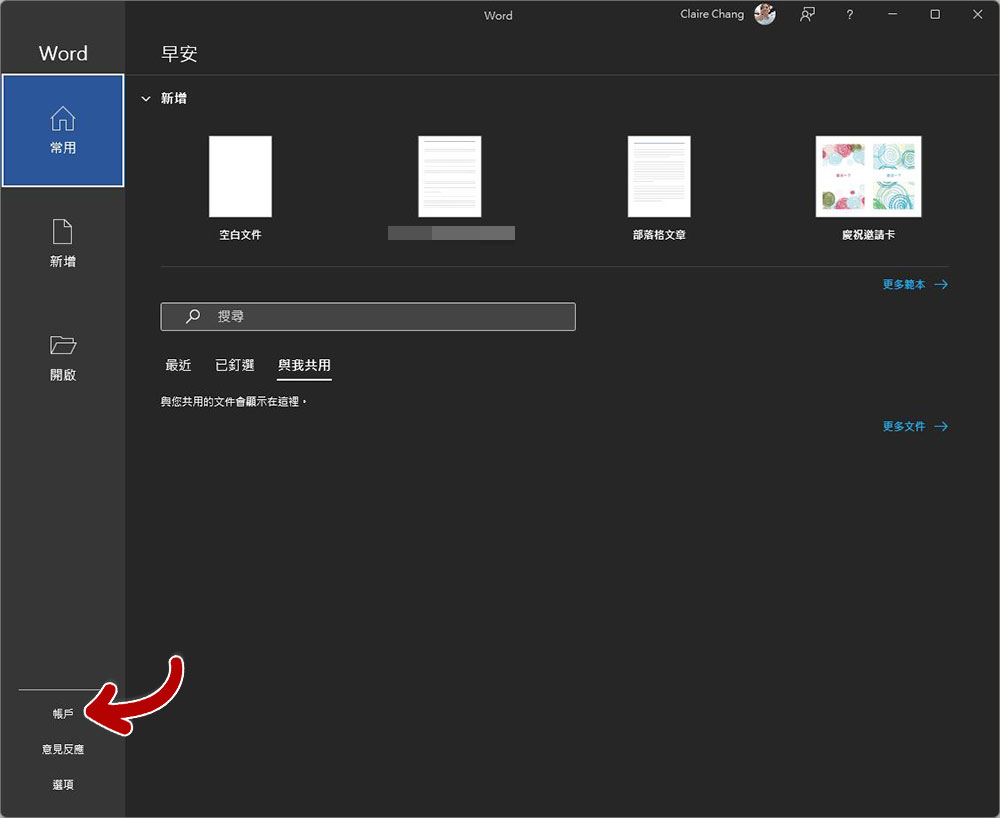Open 帳戶 account settings
Viewport: 1000px width, 818px height.
coord(63,713)
